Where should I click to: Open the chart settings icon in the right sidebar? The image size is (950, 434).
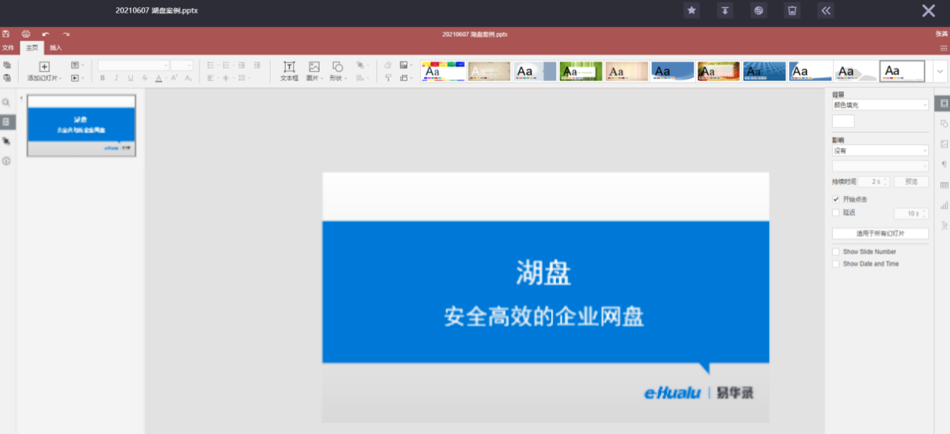pos(943,205)
